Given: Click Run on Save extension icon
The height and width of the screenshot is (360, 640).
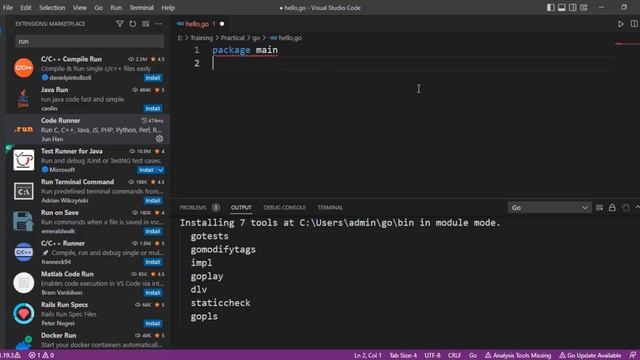Looking at the screenshot, I should tap(23, 221).
